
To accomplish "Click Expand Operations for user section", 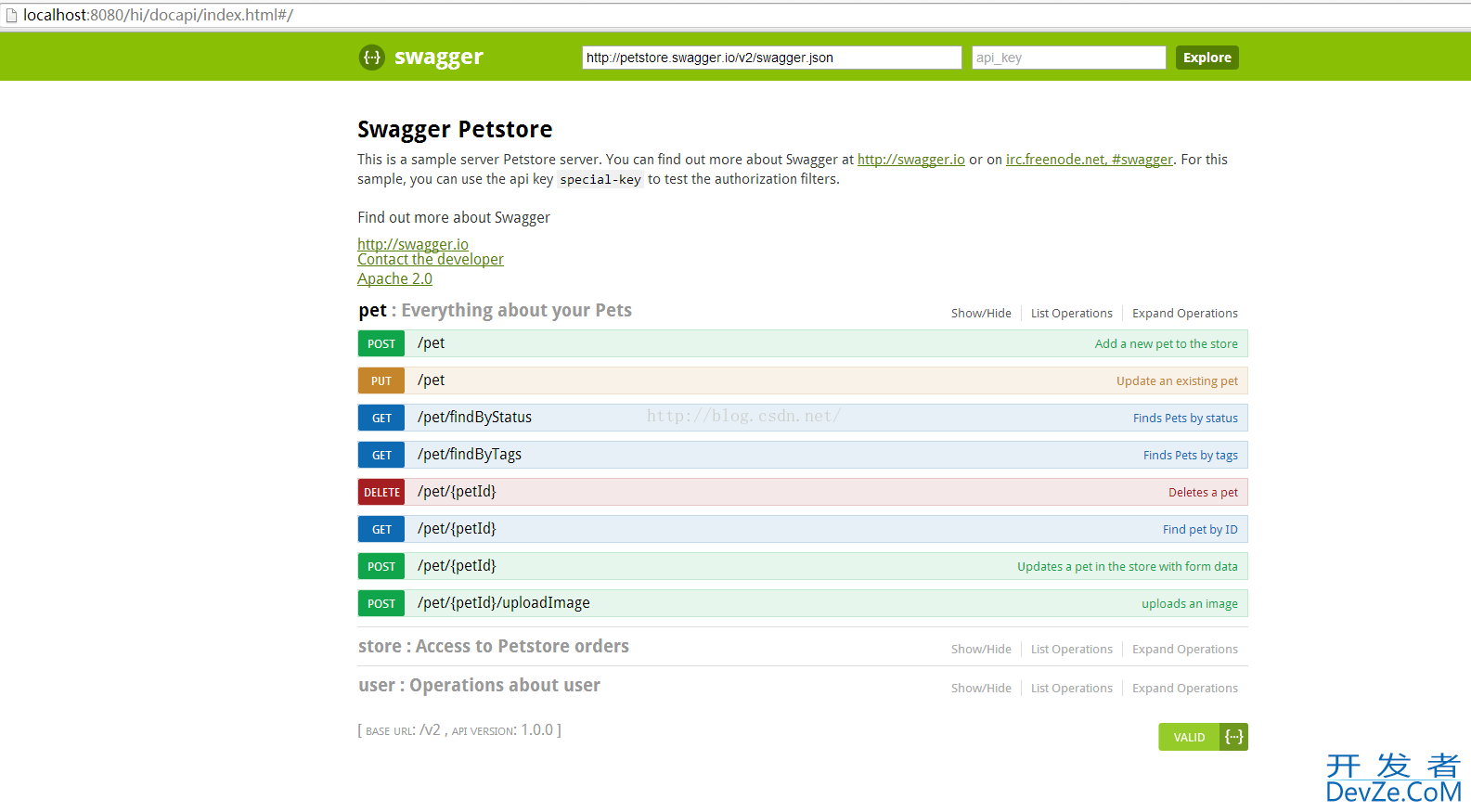I will pos(1184,689).
